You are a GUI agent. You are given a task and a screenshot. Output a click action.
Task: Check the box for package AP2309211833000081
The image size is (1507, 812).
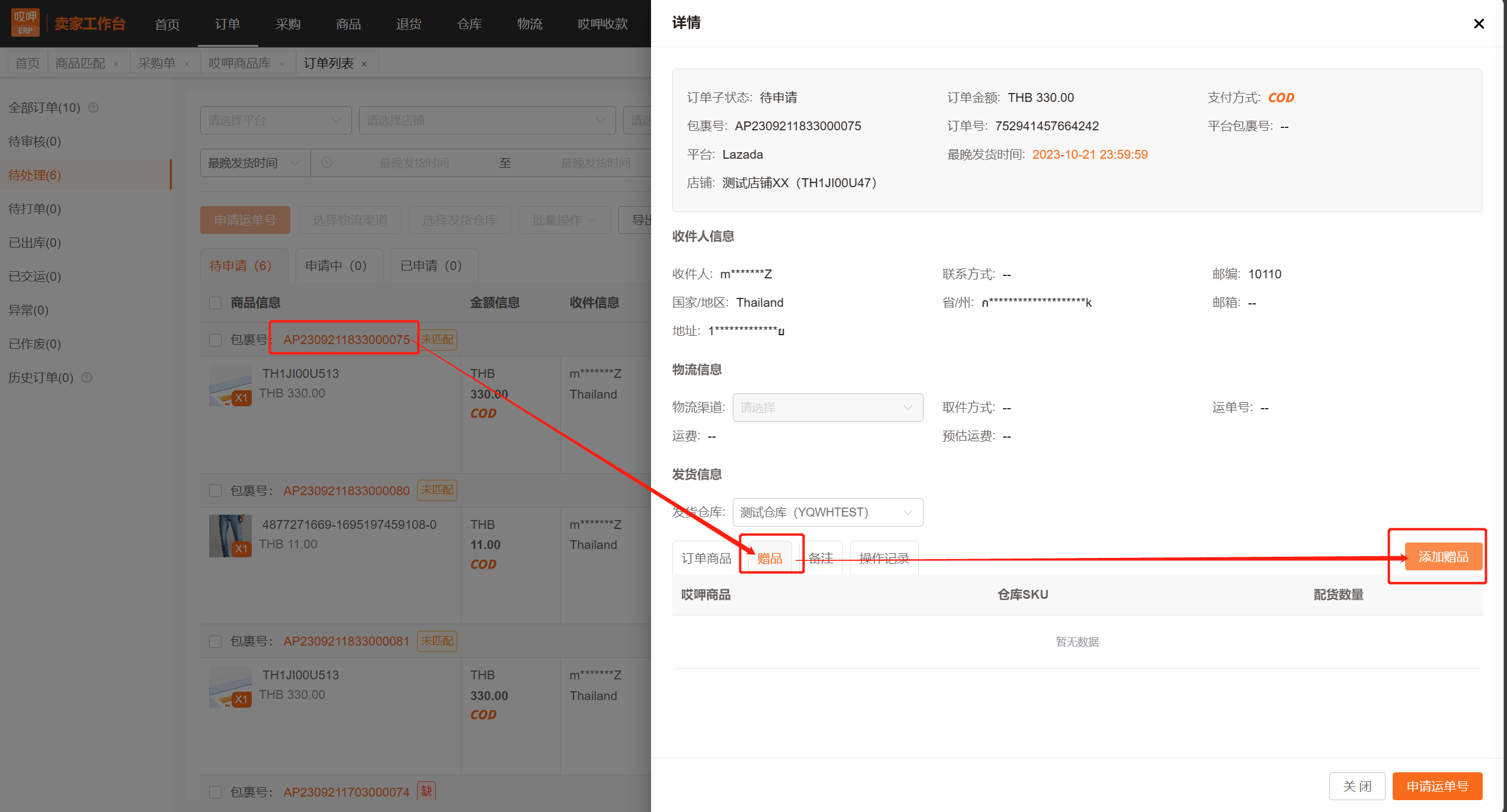[216, 642]
